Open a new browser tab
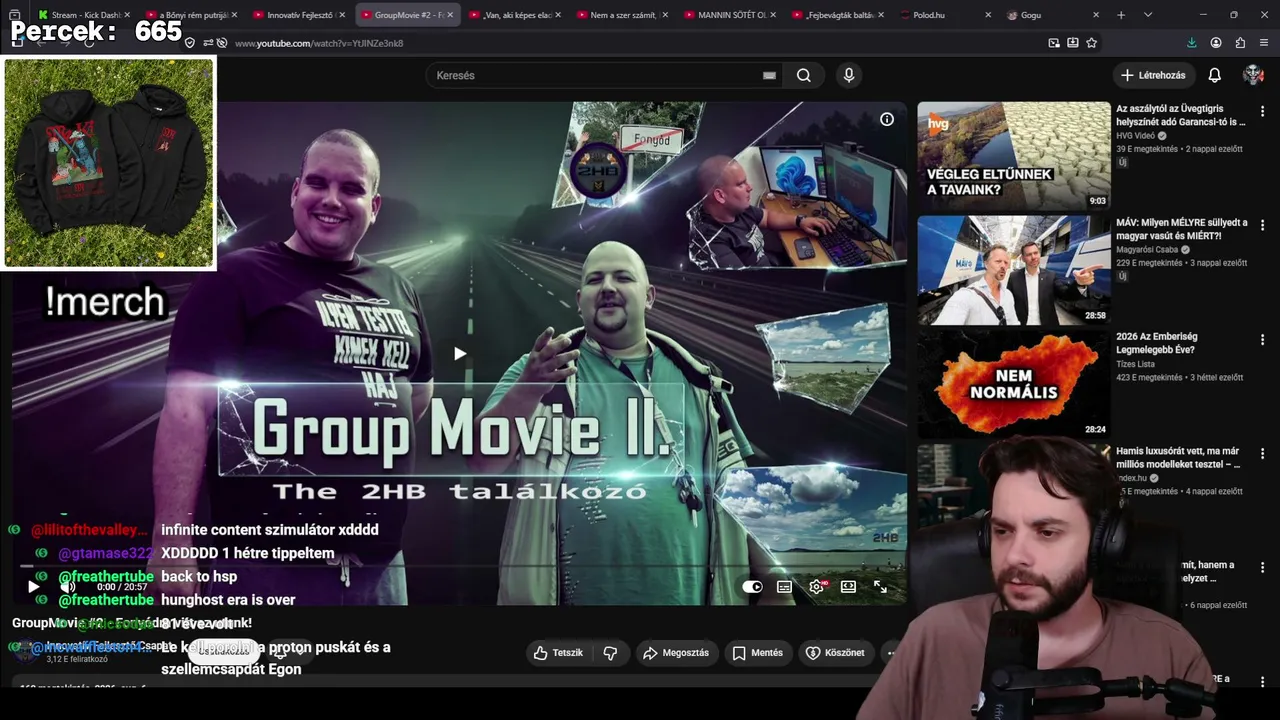This screenshot has height=720, width=1280. pos(1121,15)
